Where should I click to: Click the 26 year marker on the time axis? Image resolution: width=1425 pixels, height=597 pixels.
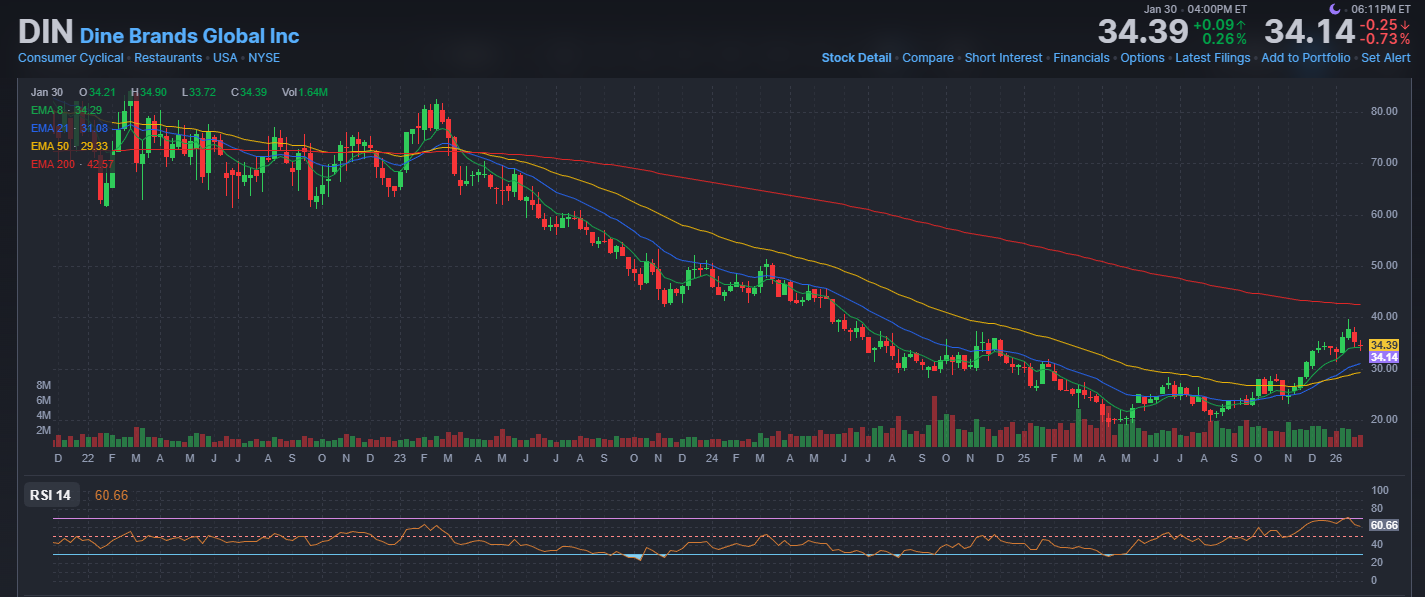(x=1335, y=458)
